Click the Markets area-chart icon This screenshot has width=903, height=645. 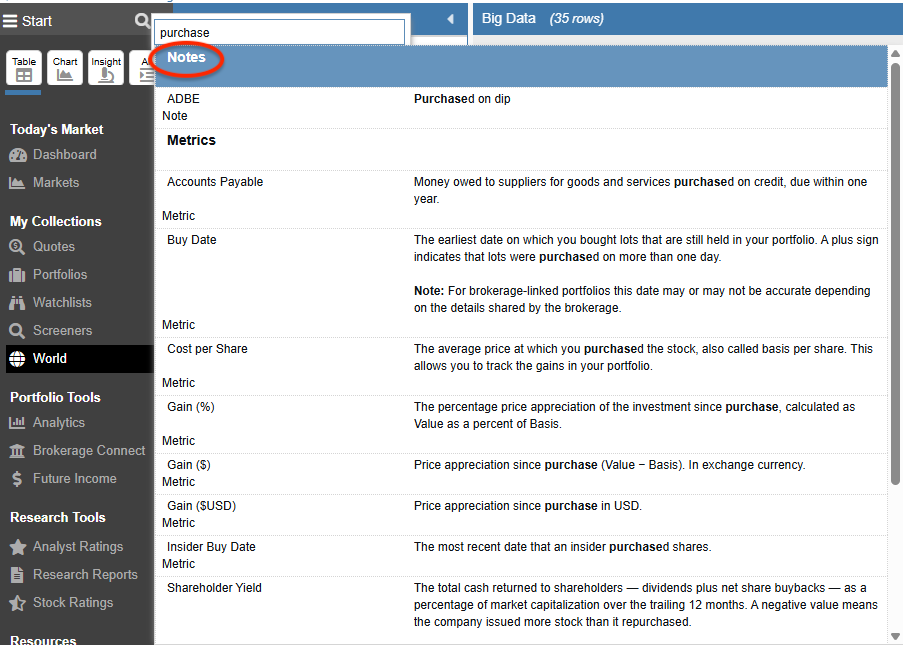click(17, 183)
